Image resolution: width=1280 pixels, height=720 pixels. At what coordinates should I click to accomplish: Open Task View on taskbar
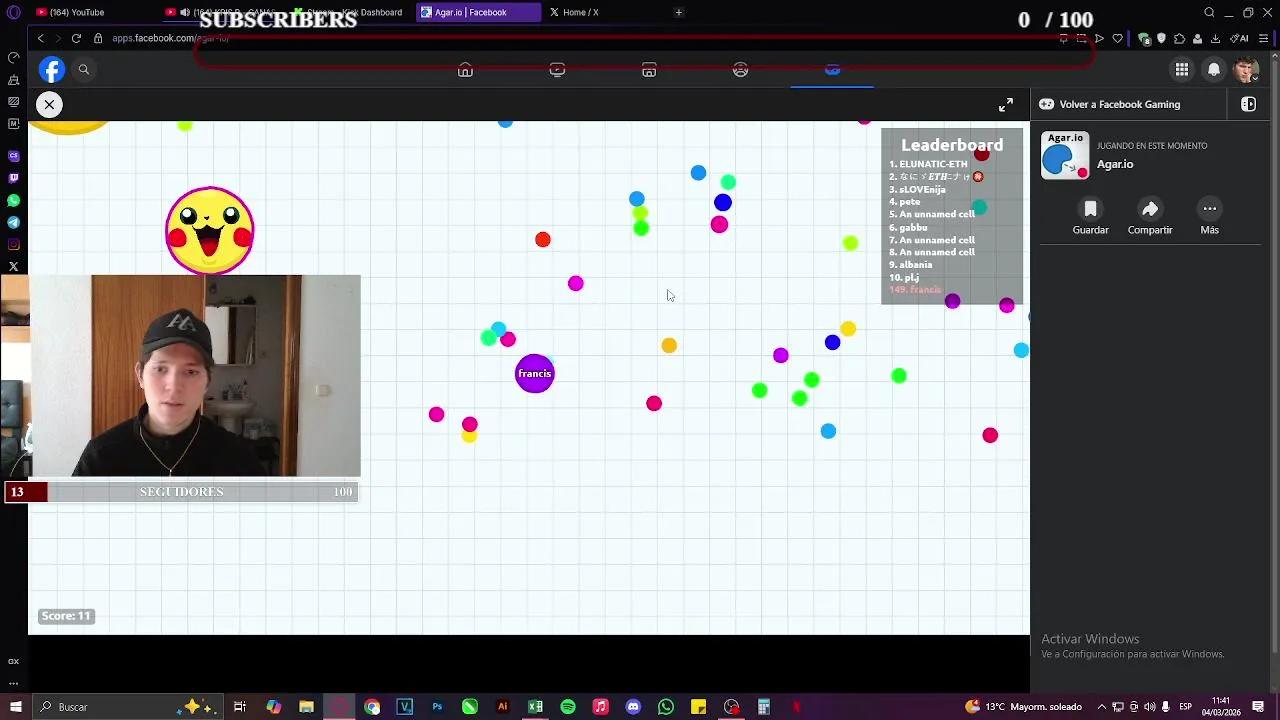coord(240,707)
